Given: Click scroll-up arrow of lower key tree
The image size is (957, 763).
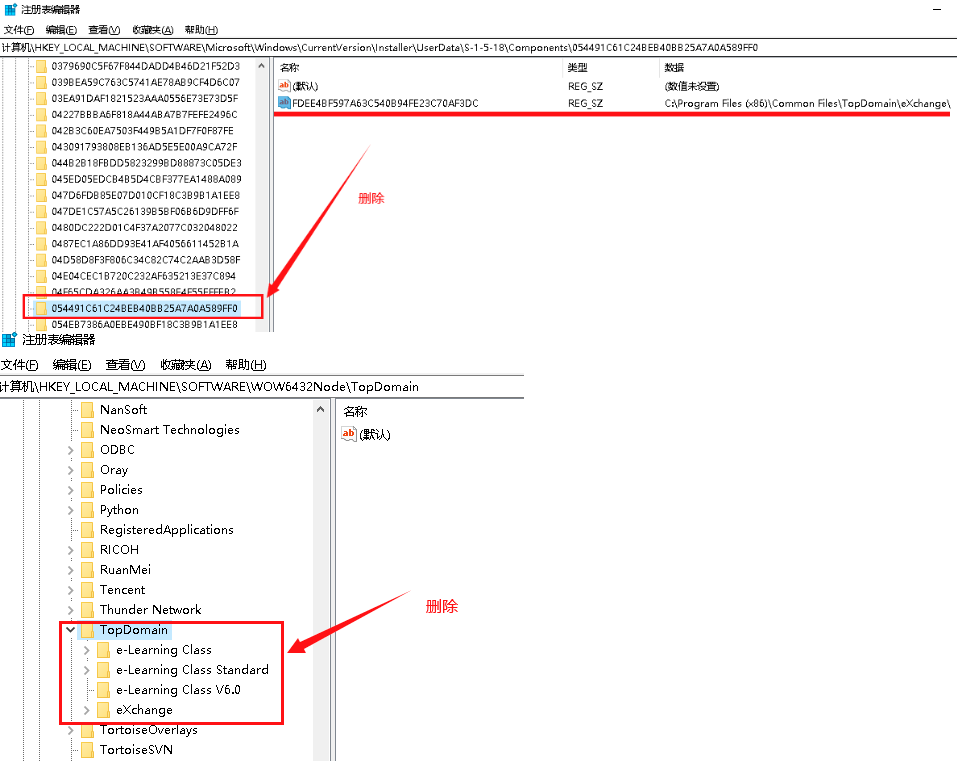Looking at the screenshot, I should 320,410.
